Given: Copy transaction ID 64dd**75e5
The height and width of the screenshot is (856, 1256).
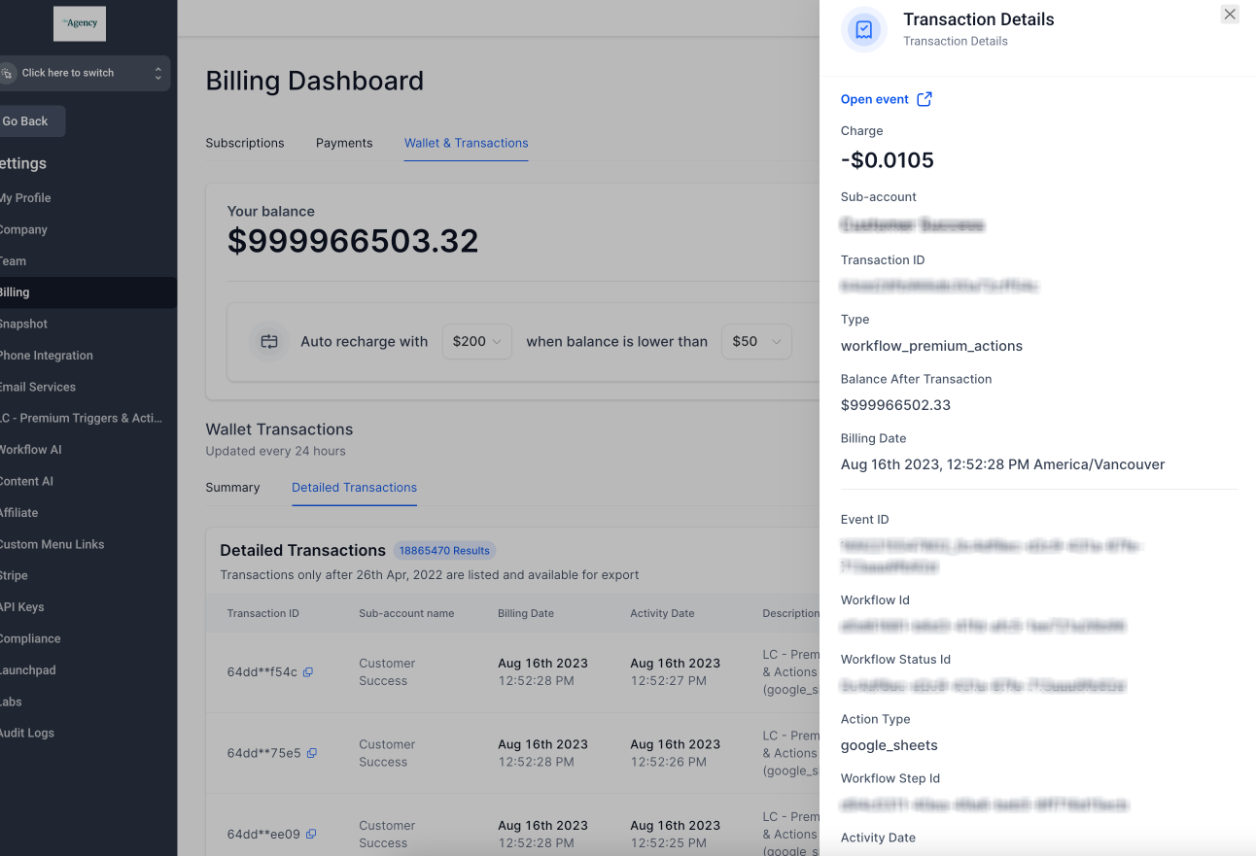Looking at the screenshot, I should (x=311, y=753).
